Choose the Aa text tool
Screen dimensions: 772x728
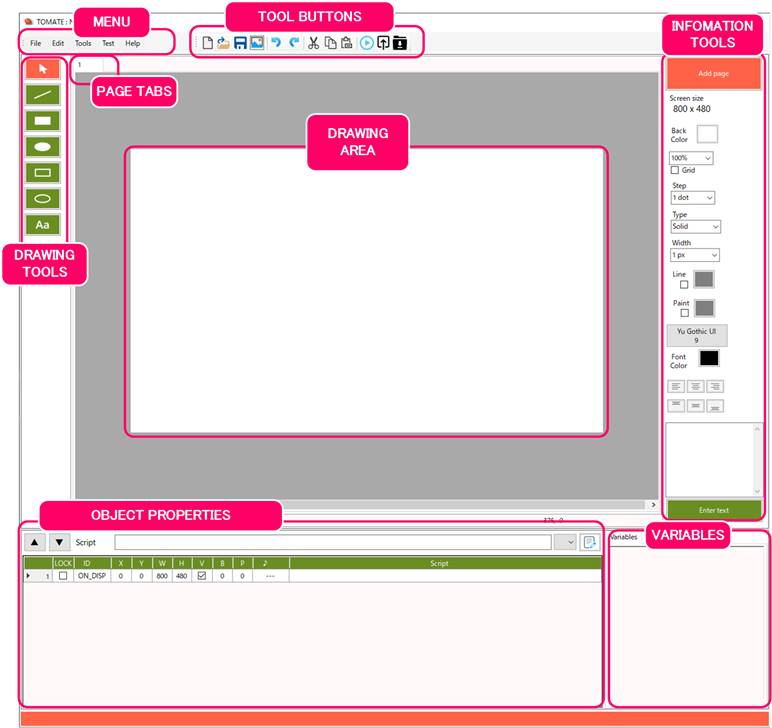tap(42, 225)
